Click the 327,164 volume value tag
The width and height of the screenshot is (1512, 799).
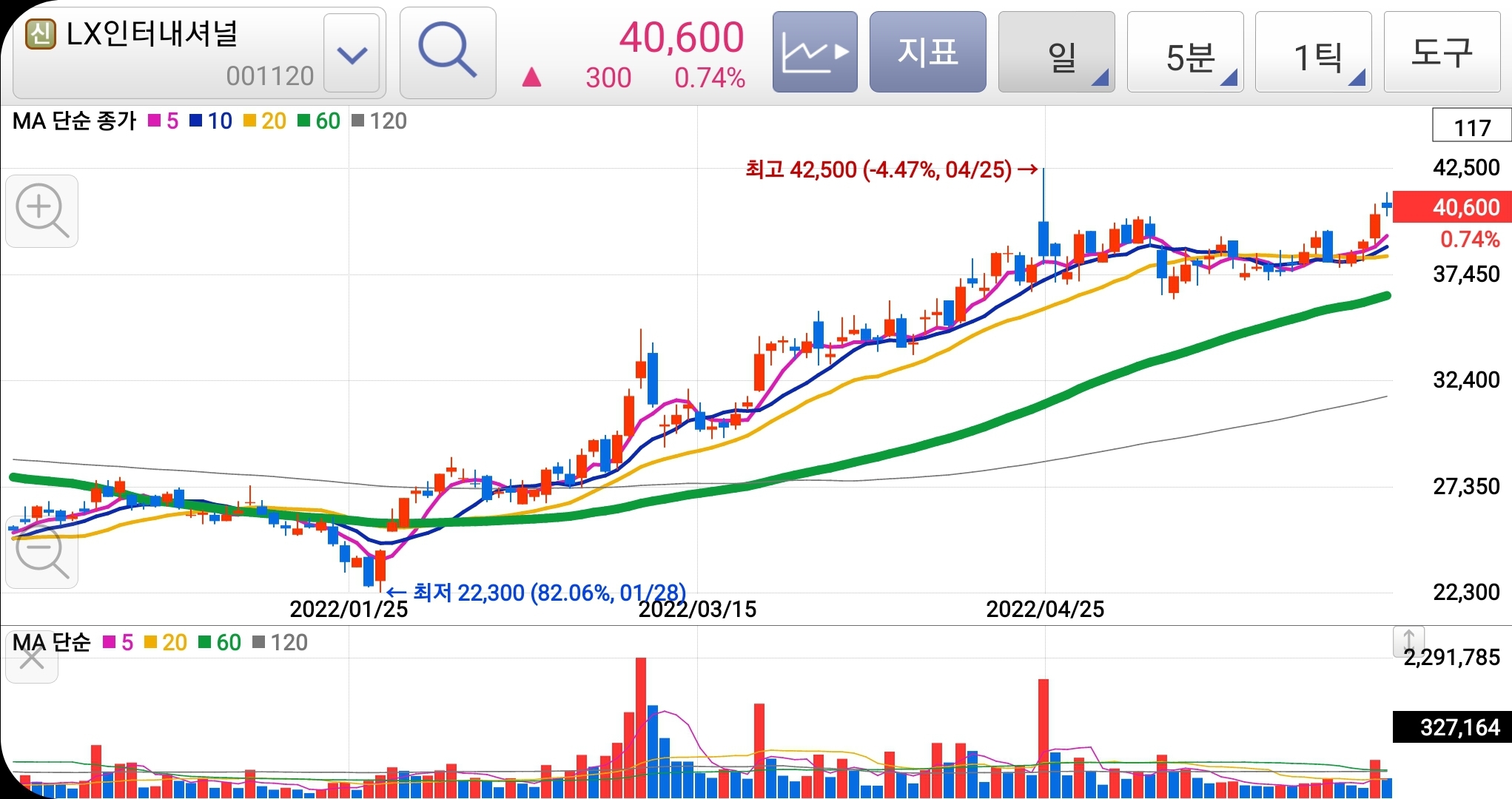pos(1452,727)
